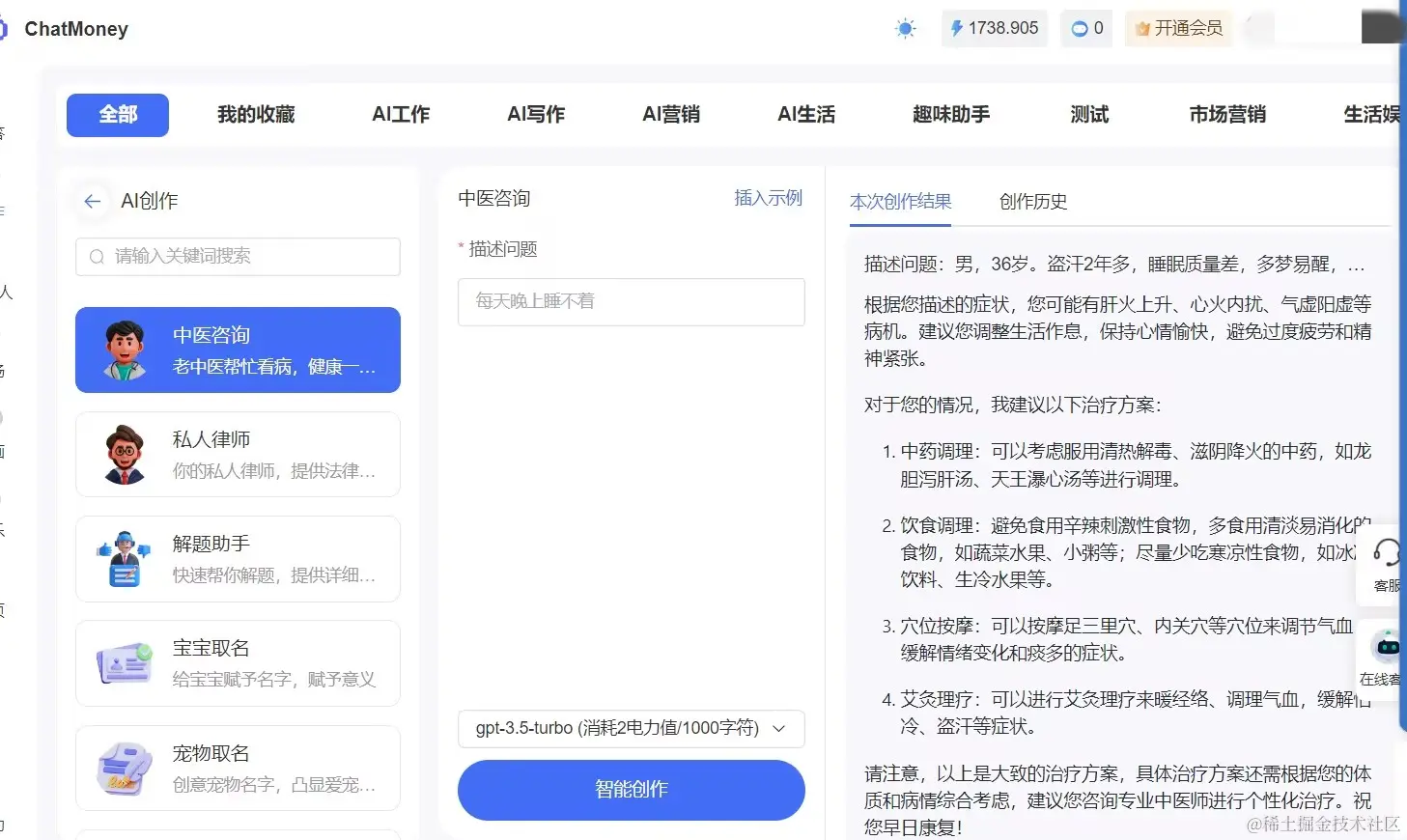The height and width of the screenshot is (840, 1407).
Task: Open the 客服 headset support icon
Action: click(x=1387, y=553)
